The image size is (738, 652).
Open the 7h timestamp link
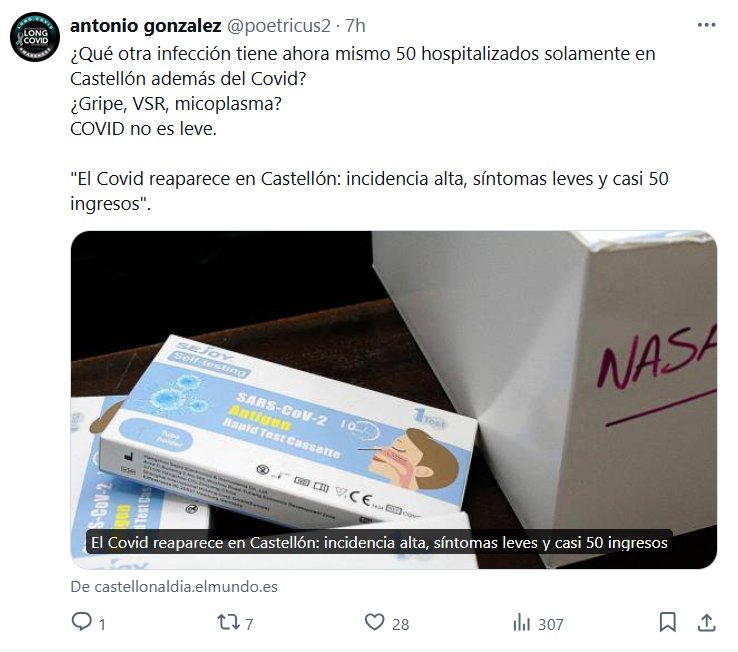(355, 26)
